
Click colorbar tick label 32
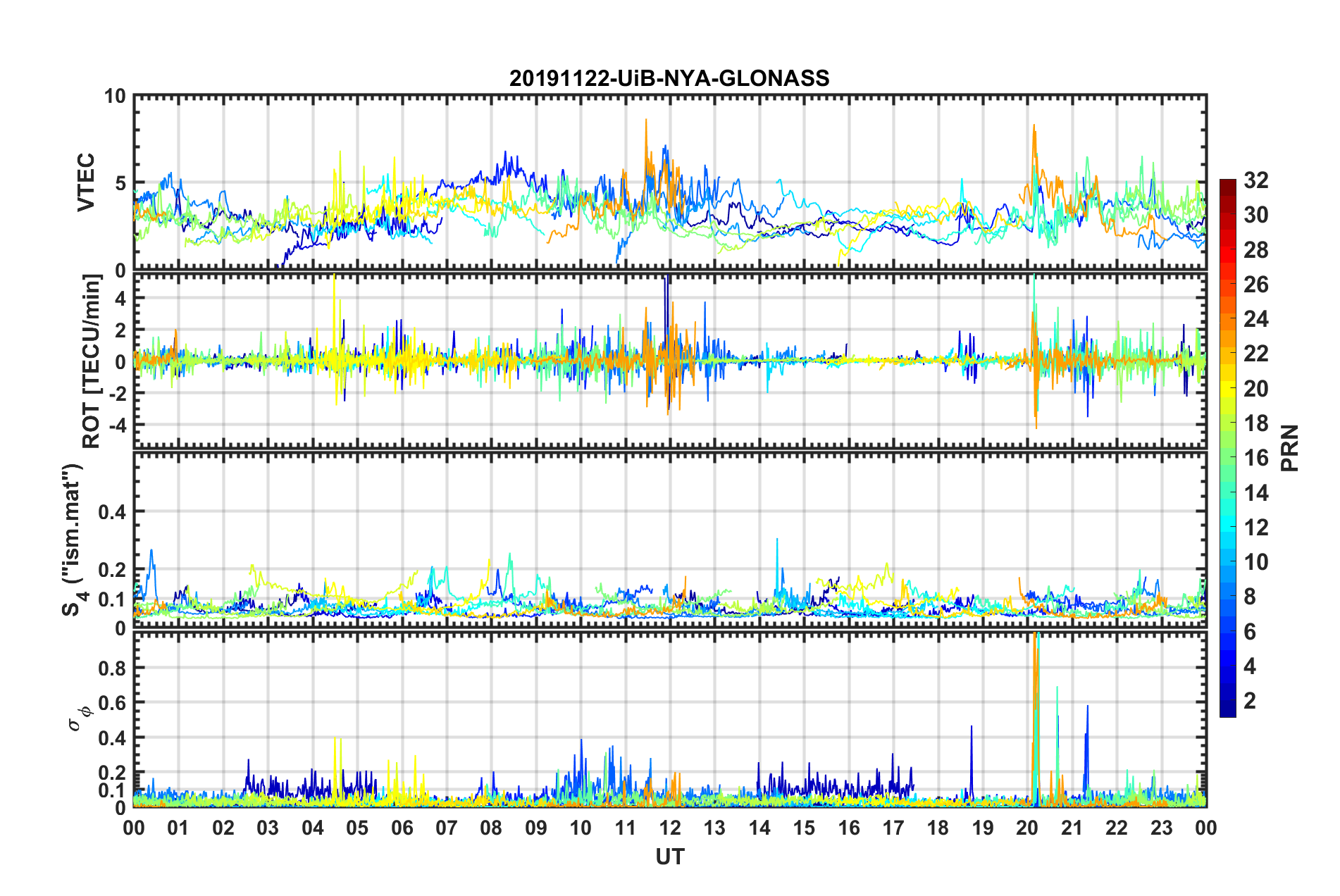1255,180
